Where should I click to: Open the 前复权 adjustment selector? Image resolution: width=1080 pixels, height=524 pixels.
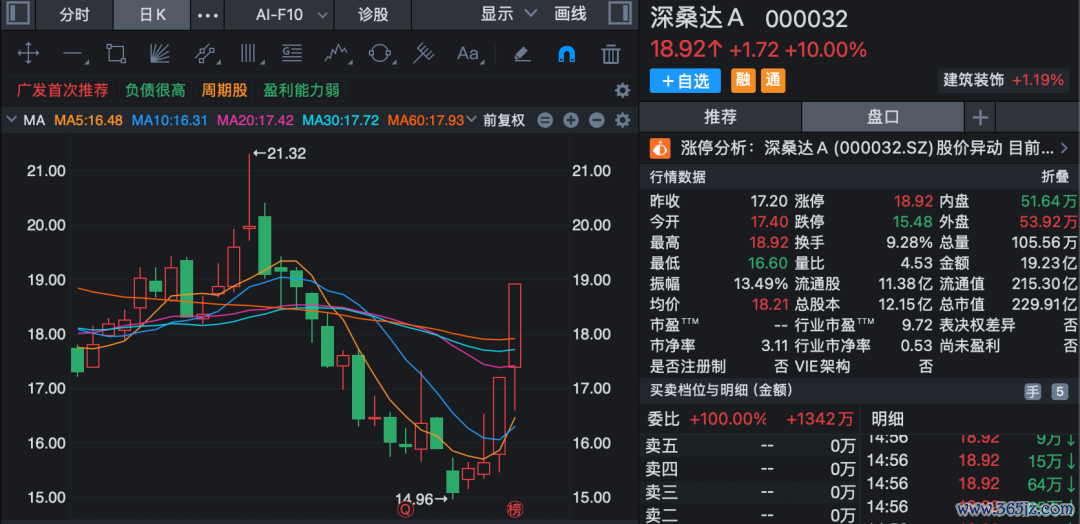[504, 120]
